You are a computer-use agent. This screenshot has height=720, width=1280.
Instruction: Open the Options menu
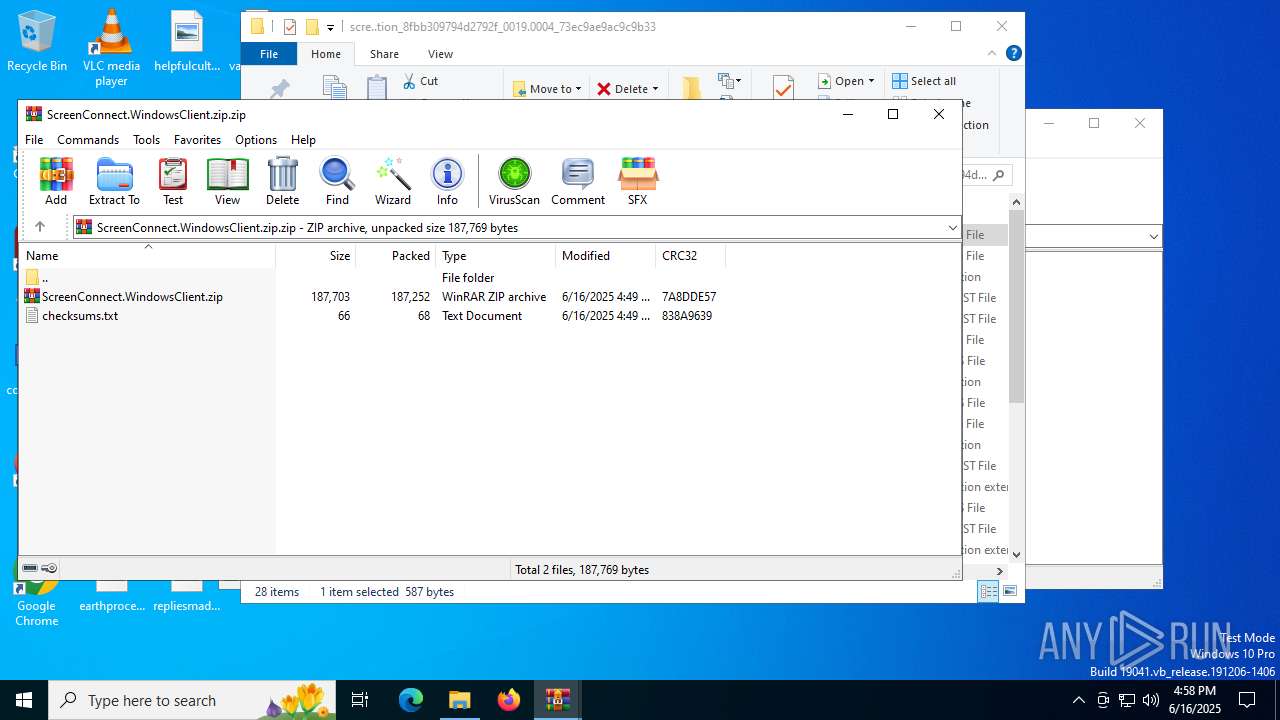click(256, 140)
